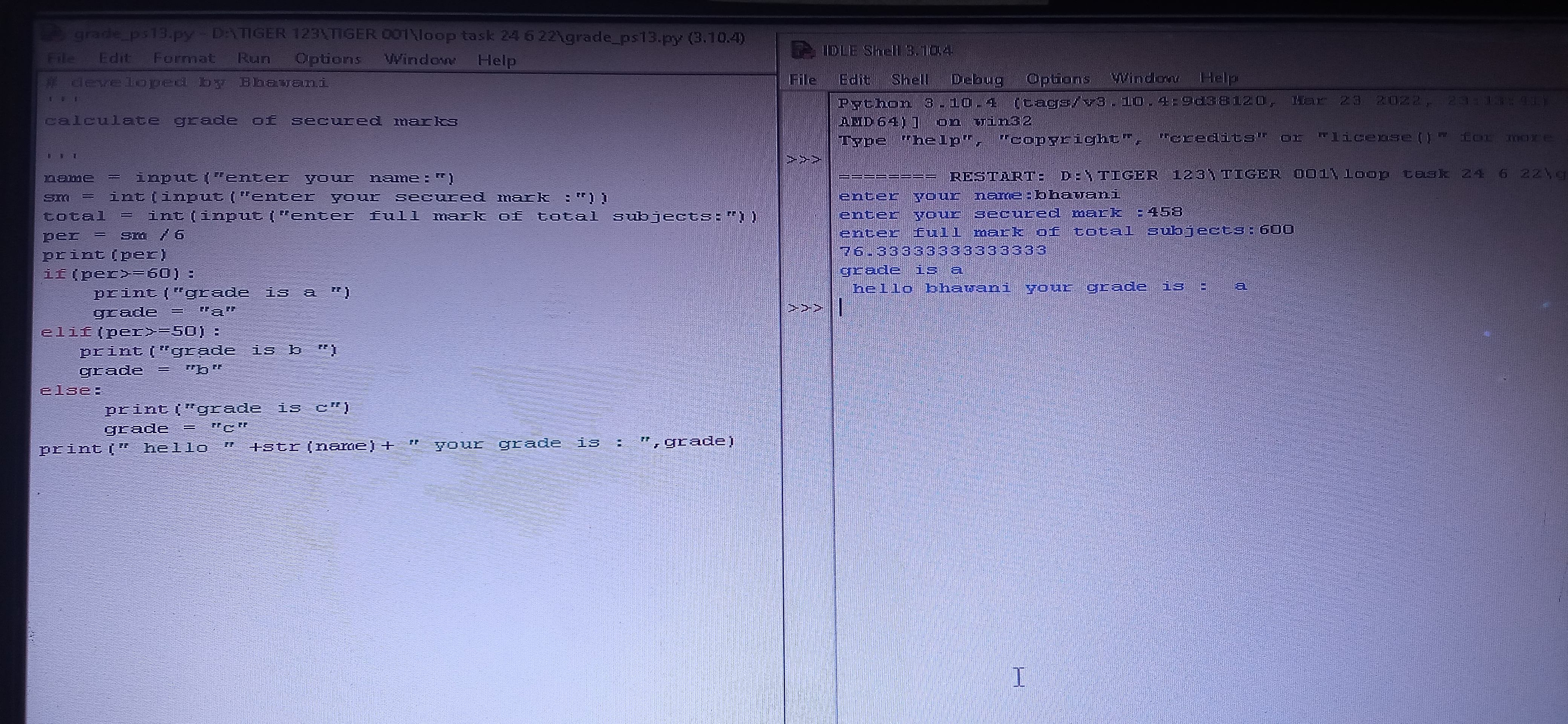Open the editor's Window menu
1568x724 pixels.
click(420, 60)
